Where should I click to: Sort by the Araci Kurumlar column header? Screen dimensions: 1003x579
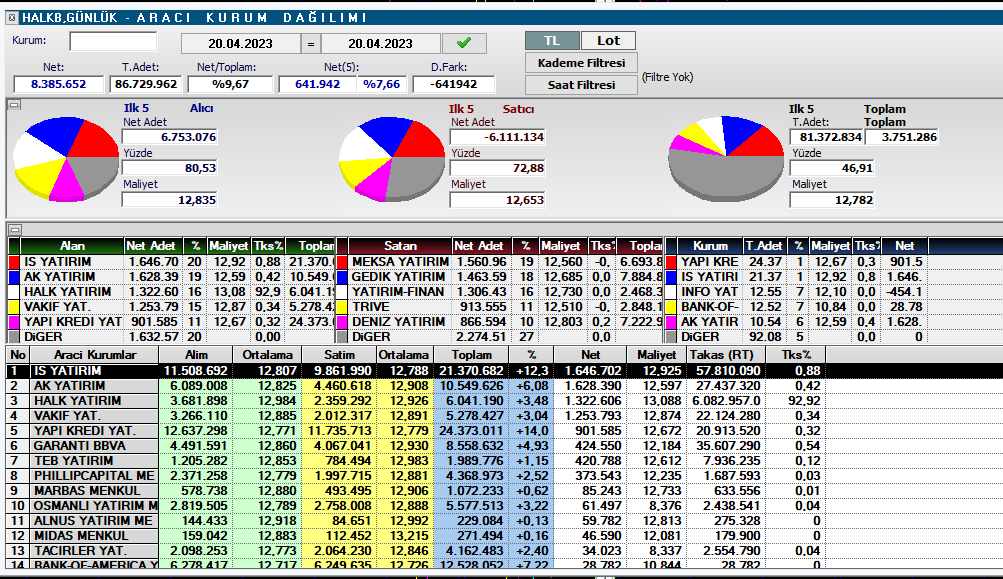pyautogui.click(x=95, y=354)
